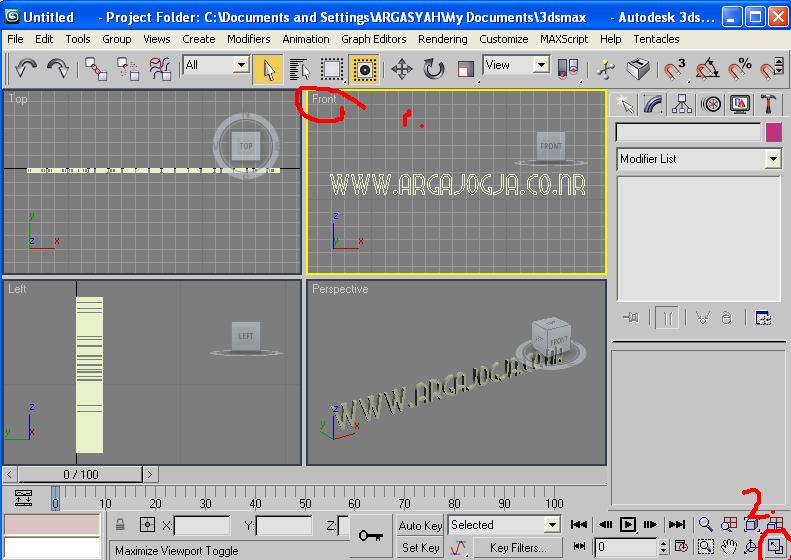Viewport: 791px width, 560px height.
Task: Switch to the Create command panel tab
Action: (625, 104)
